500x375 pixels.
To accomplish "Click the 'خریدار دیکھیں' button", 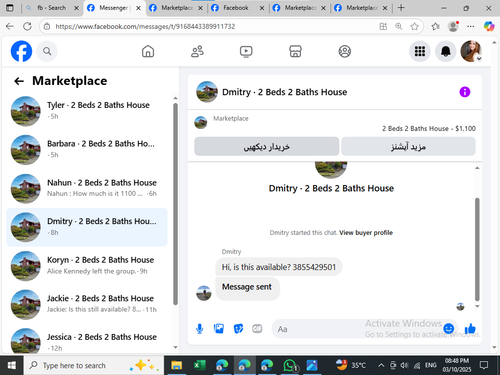I will click(x=267, y=146).
